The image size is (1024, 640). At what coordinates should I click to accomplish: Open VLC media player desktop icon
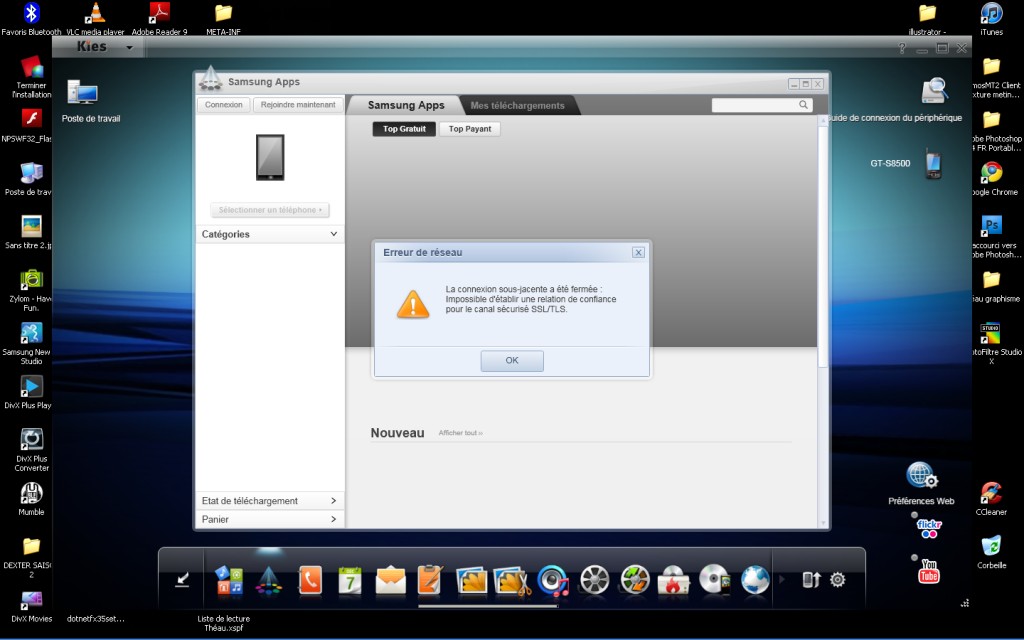(x=95, y=13)
